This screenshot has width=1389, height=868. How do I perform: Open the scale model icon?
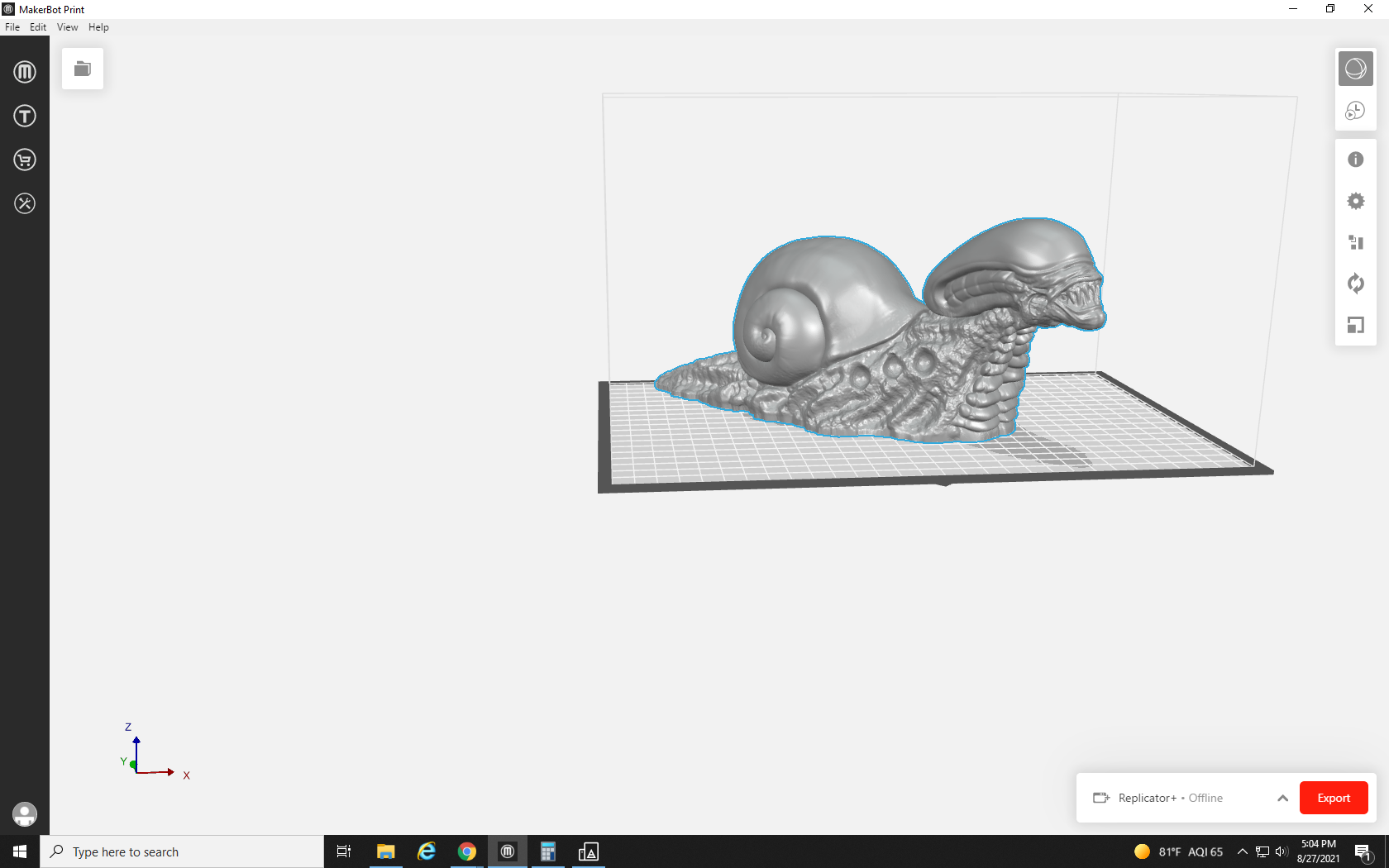coord(1356,325)
